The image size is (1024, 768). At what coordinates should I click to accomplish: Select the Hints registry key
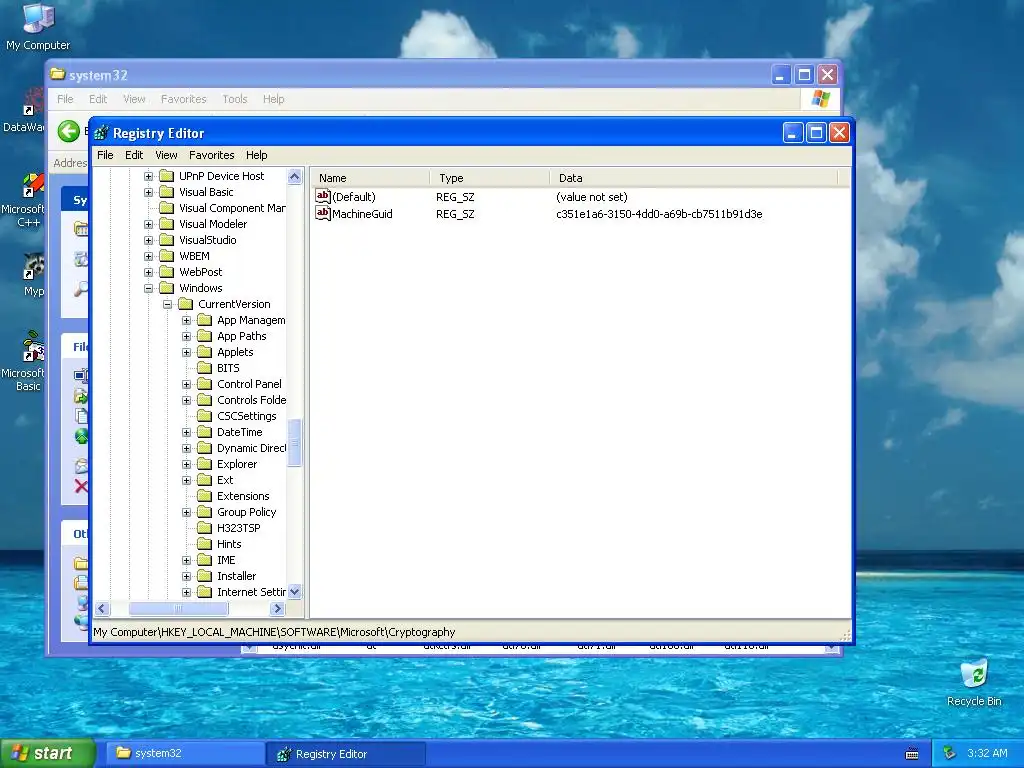pyautogui.click(x=229, y=544)
